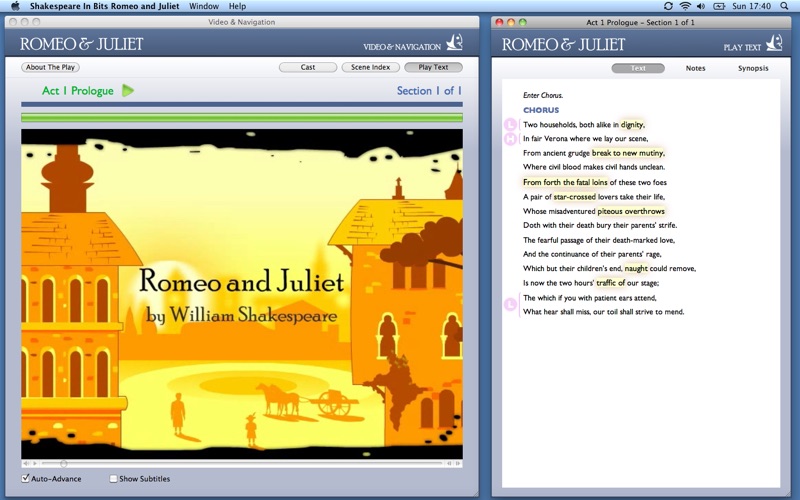Toggle the Play Text button
800x500 pixels.
pos(433,67)
